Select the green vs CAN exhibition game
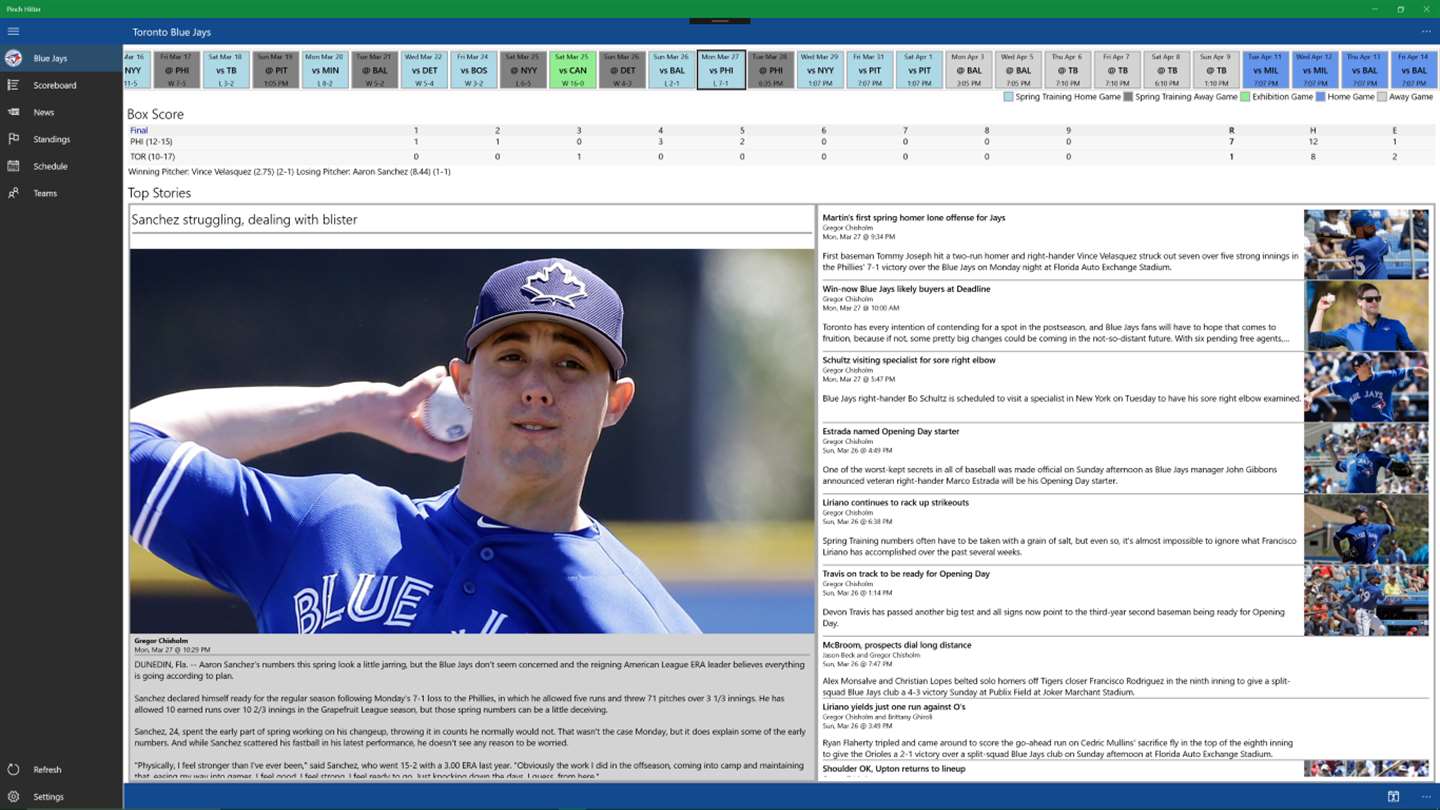The image size is (1440, 810). [x=572, y=70]
